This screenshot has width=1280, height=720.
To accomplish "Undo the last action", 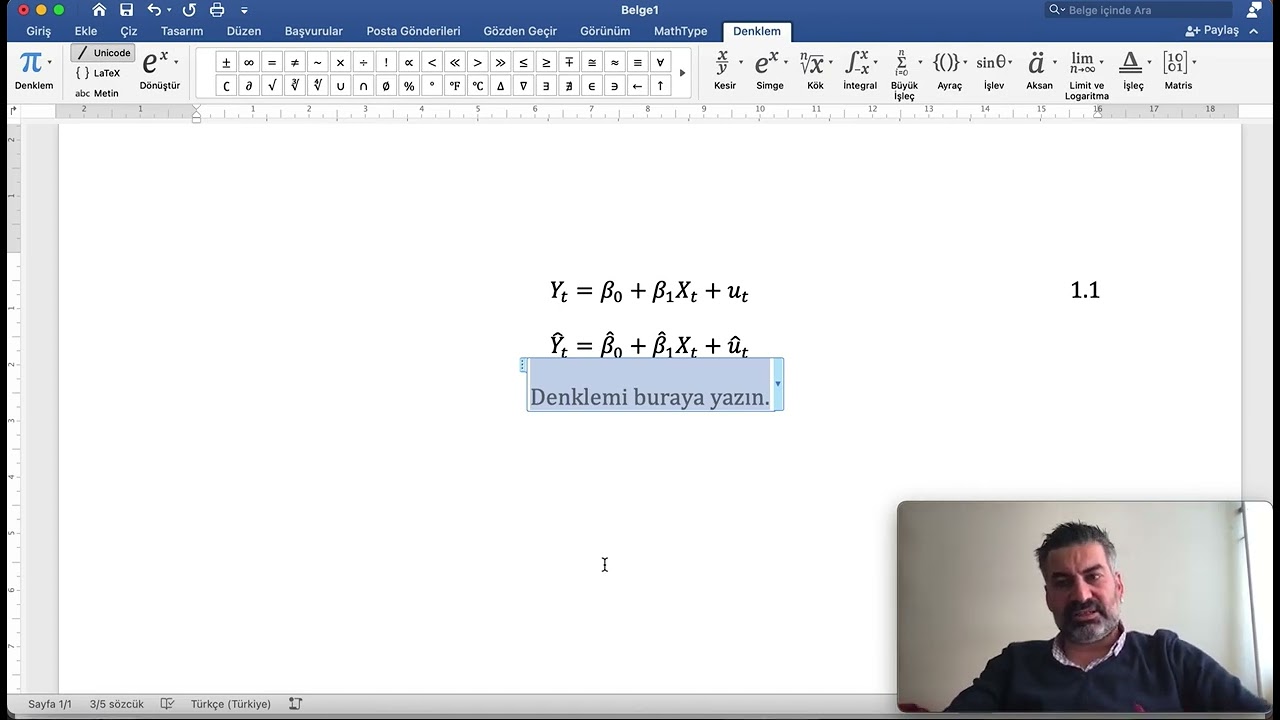I will [x=154, y=10].
